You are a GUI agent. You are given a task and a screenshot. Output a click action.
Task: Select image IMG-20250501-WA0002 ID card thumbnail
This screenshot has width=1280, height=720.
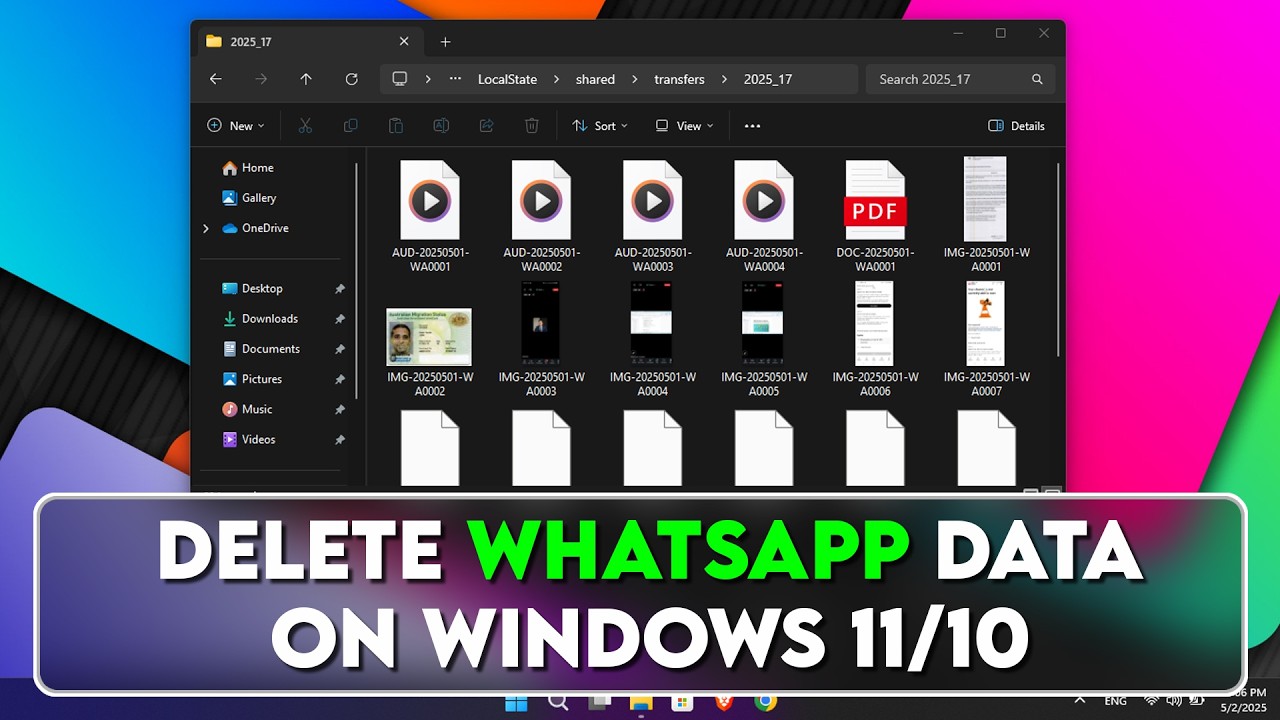coord(429,337)
